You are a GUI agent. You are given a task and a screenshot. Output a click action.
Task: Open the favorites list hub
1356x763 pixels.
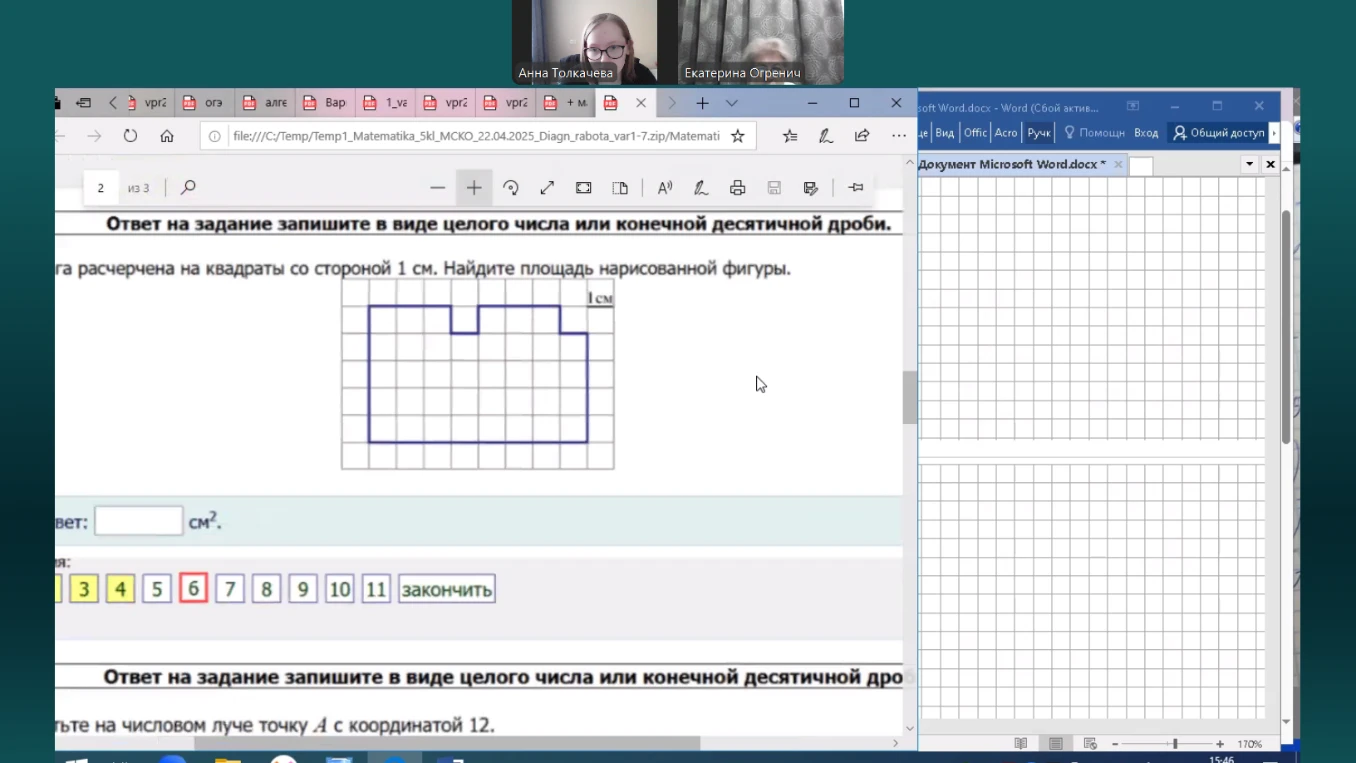pos(790,136)
